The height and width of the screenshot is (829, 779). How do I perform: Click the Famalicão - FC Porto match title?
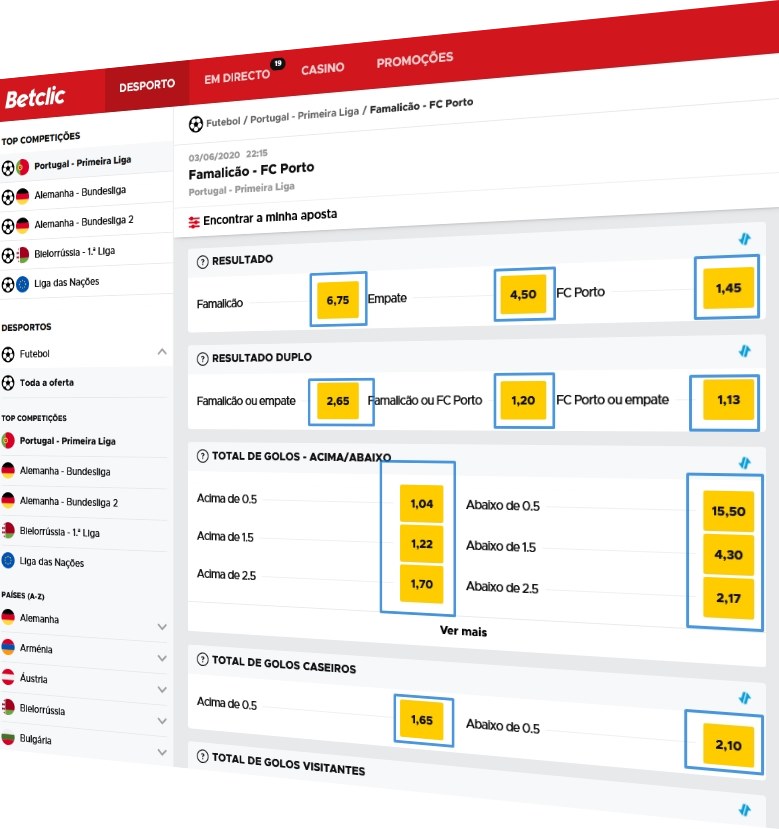(251, 170)
